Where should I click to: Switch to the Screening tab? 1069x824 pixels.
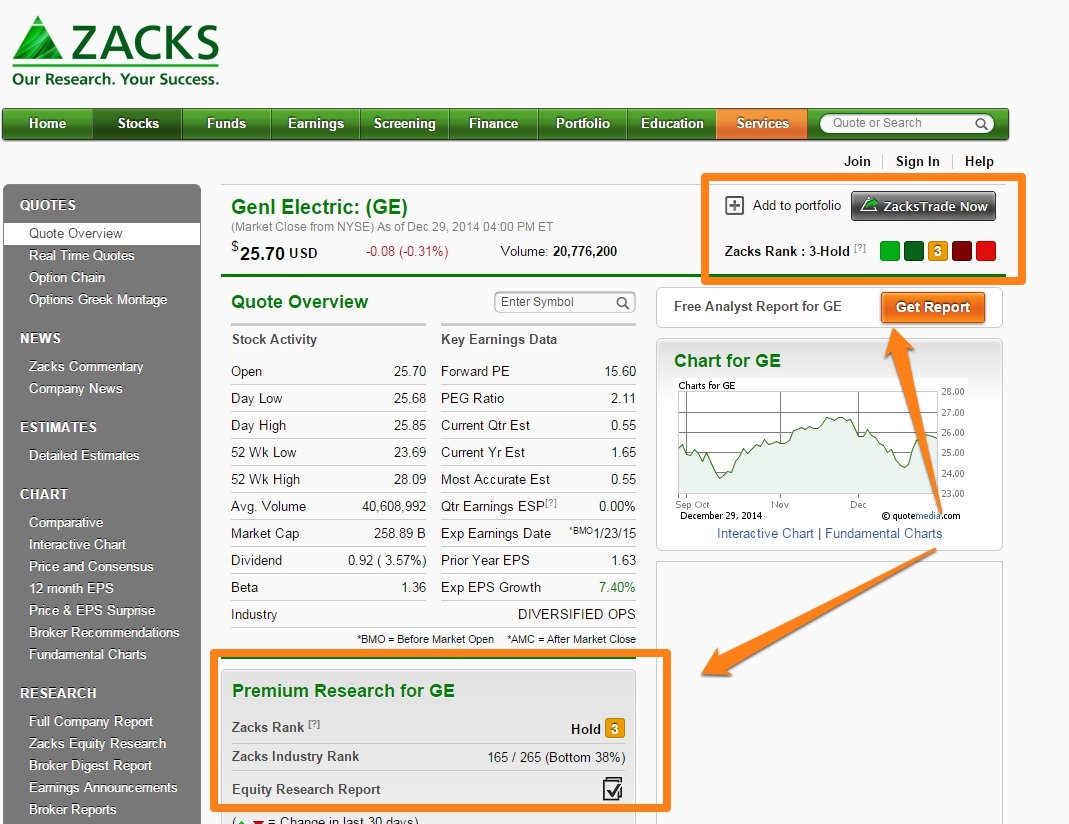404,123
